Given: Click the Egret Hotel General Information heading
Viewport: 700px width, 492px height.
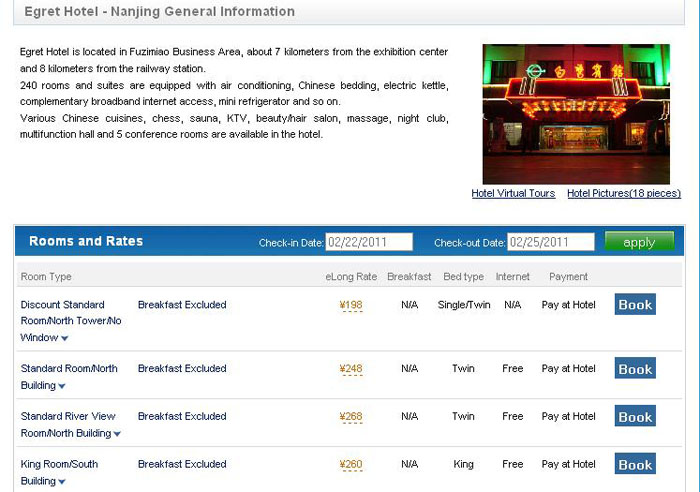Looking at the screenshot, I should click(159, 12).
